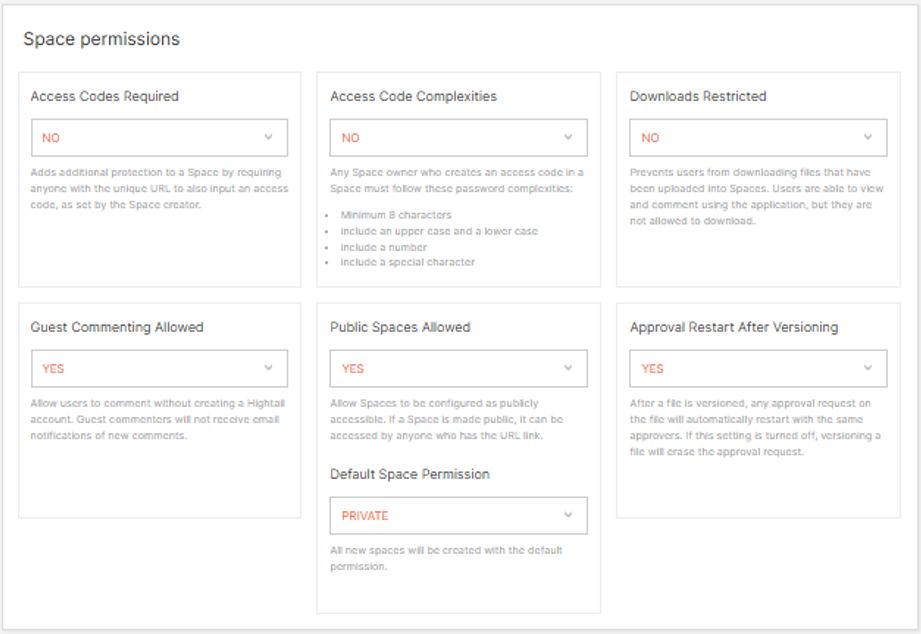The height and width of the screenshot is (634, 921).
Task: Click the 'include a special character' bullet
Action: click(408, 262)
